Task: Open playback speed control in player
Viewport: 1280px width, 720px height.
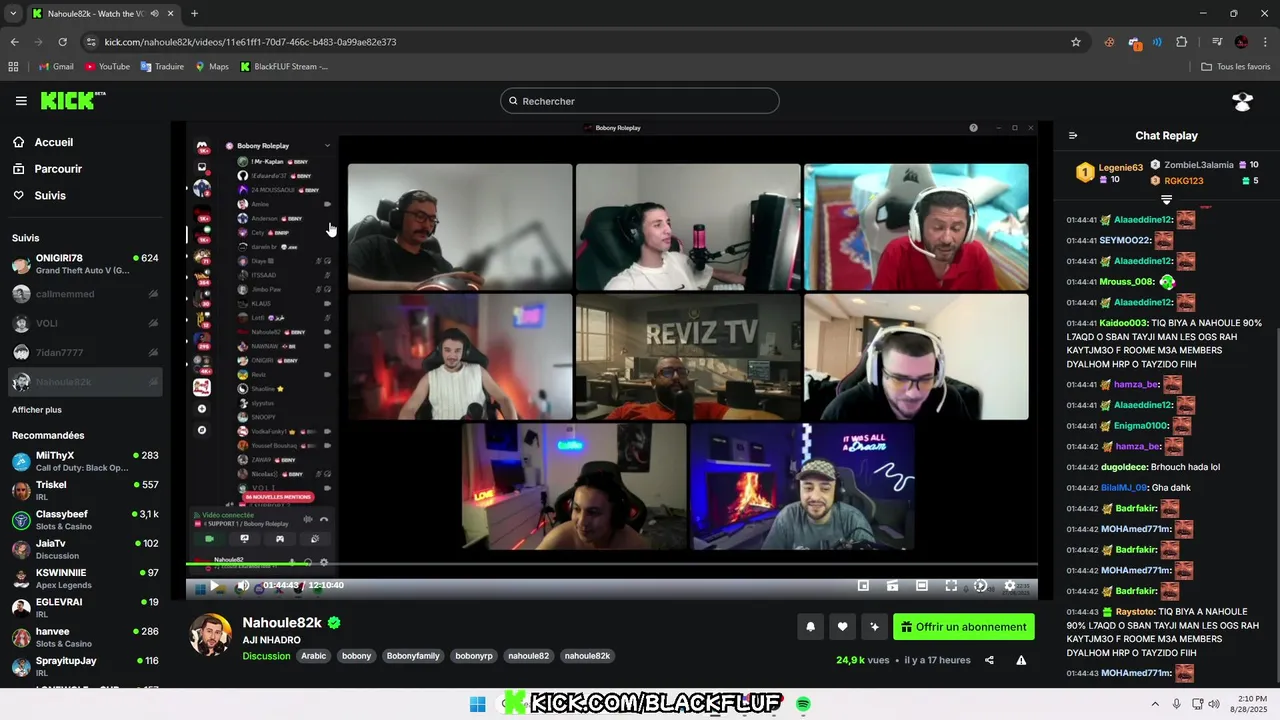Action: [980, 586]
